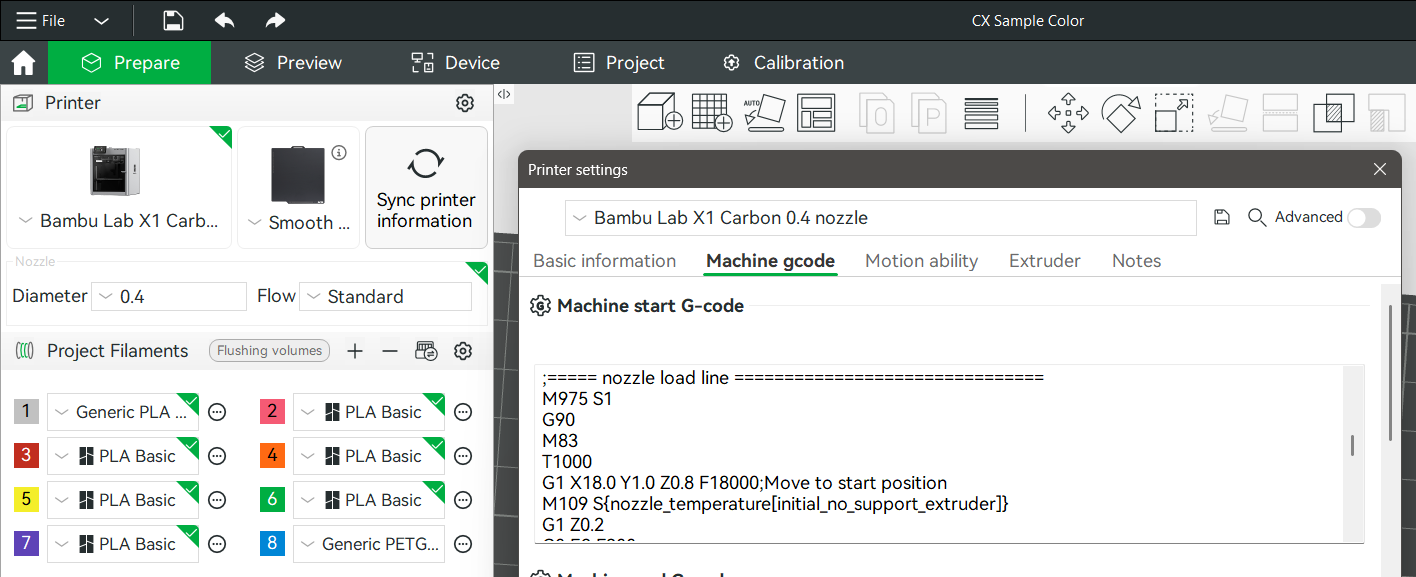Auto orient the selected object

(764, 112)
